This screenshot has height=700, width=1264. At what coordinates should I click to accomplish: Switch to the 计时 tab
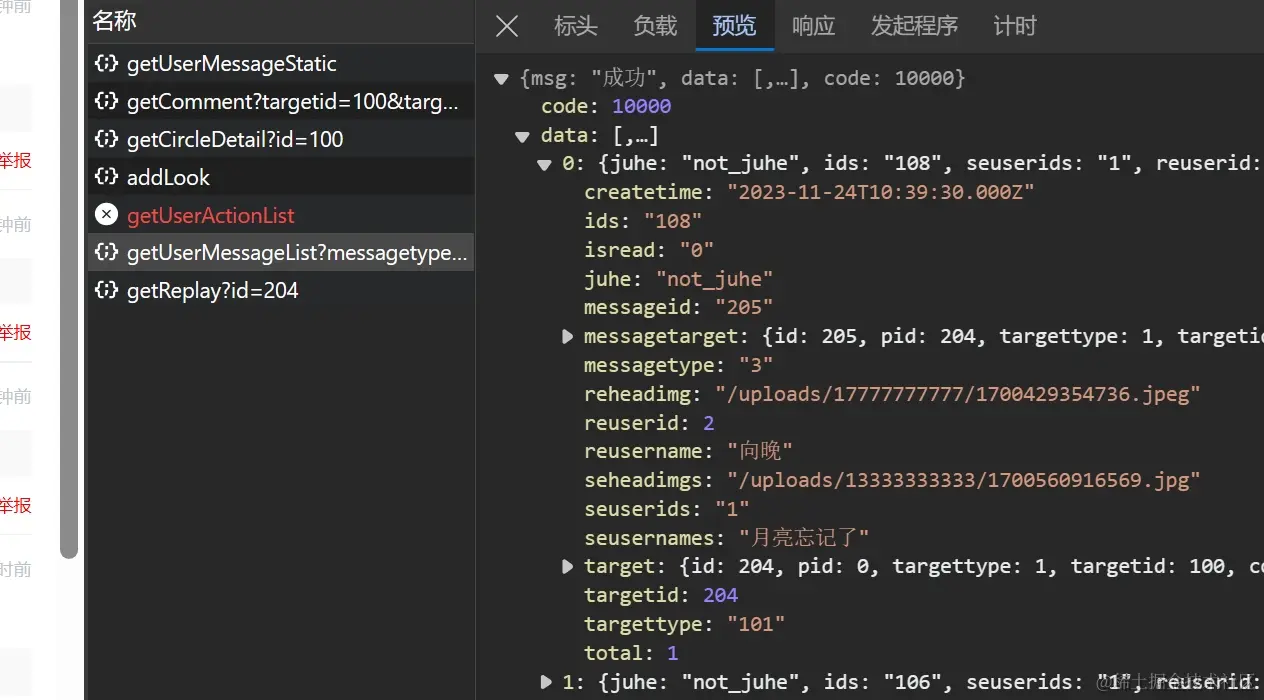[1015, 26]
